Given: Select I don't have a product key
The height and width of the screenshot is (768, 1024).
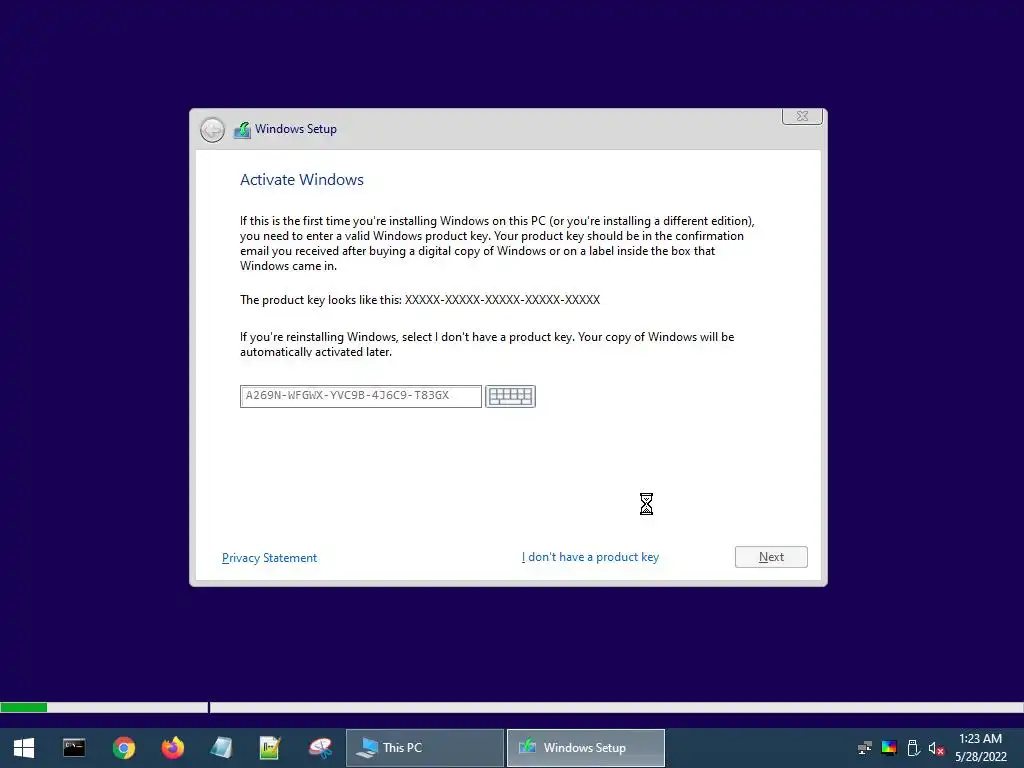Looking at the screenshot, I should pos(590,557).
